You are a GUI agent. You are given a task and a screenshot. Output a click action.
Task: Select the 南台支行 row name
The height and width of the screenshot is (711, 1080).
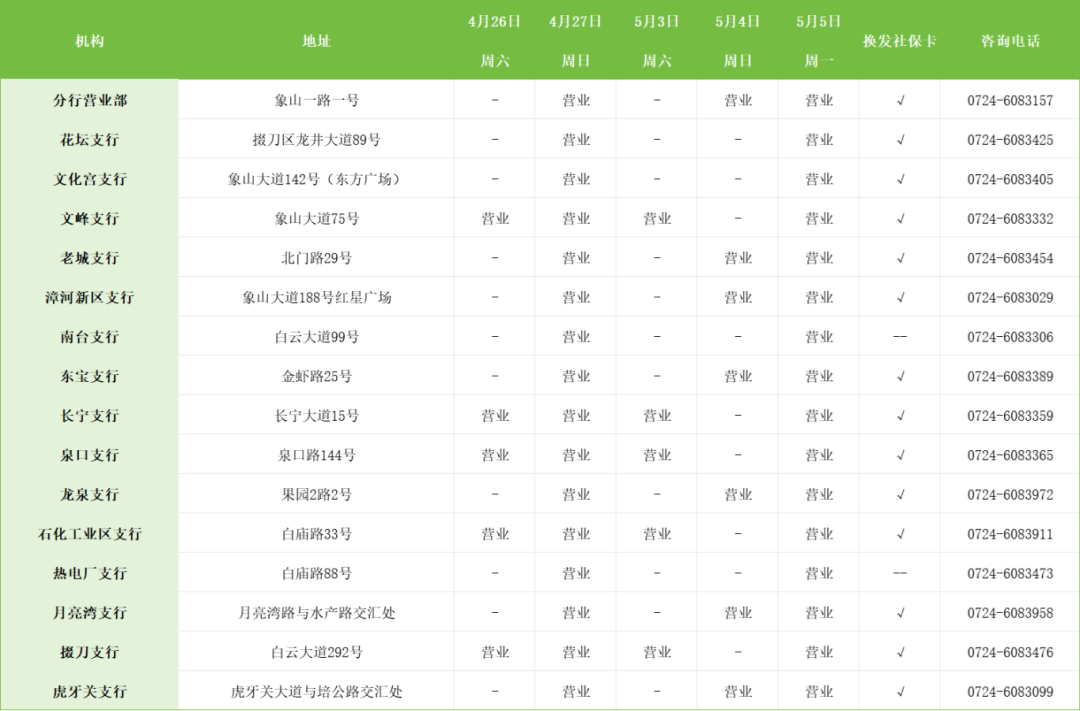(90, 337)
